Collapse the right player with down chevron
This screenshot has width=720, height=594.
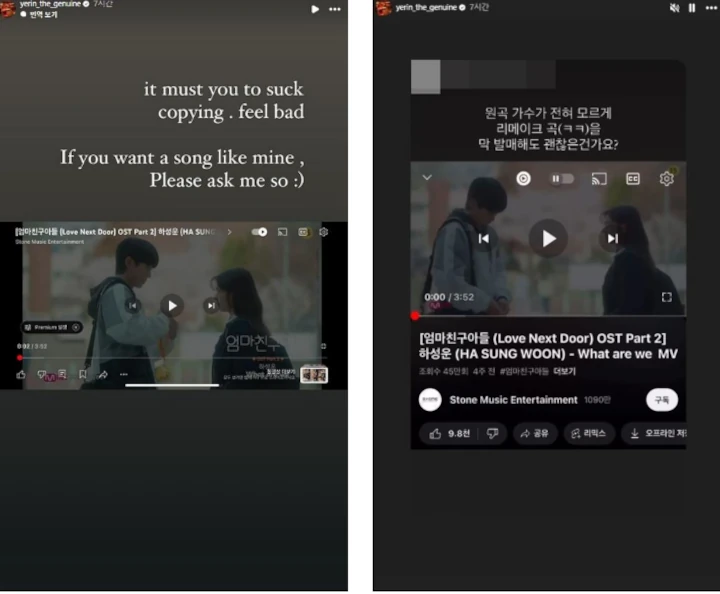[x=427, y=178]
